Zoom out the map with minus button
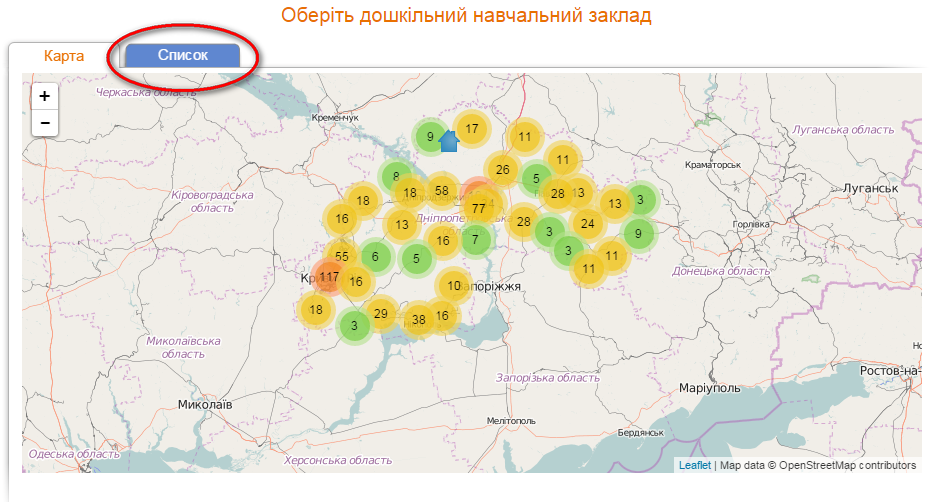The image size is (941, 502). pyautogui.click(x=44, y=123)
